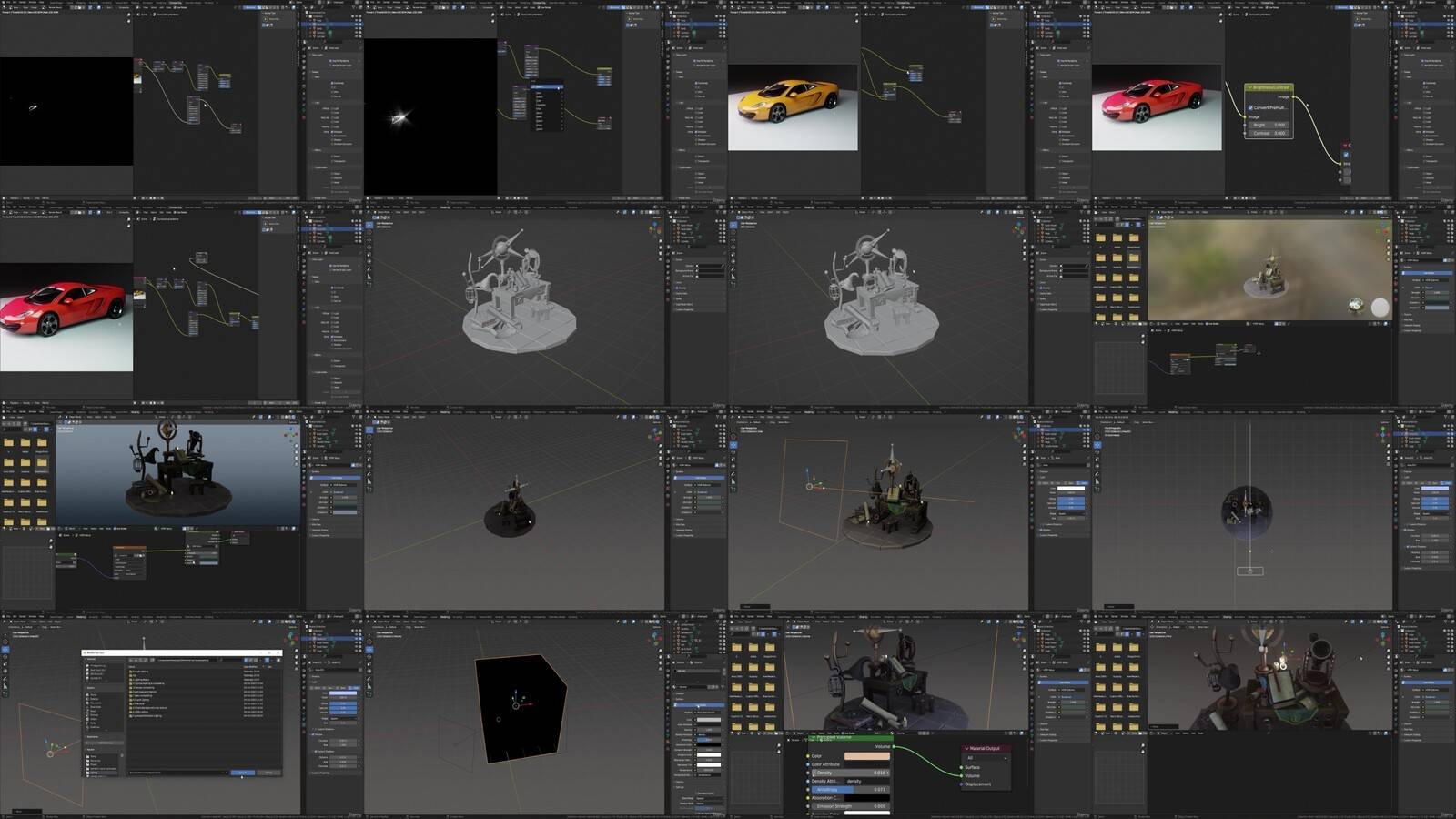
Task: Click Volume output socket of Principled Volume
Action: tap(894, 746)
